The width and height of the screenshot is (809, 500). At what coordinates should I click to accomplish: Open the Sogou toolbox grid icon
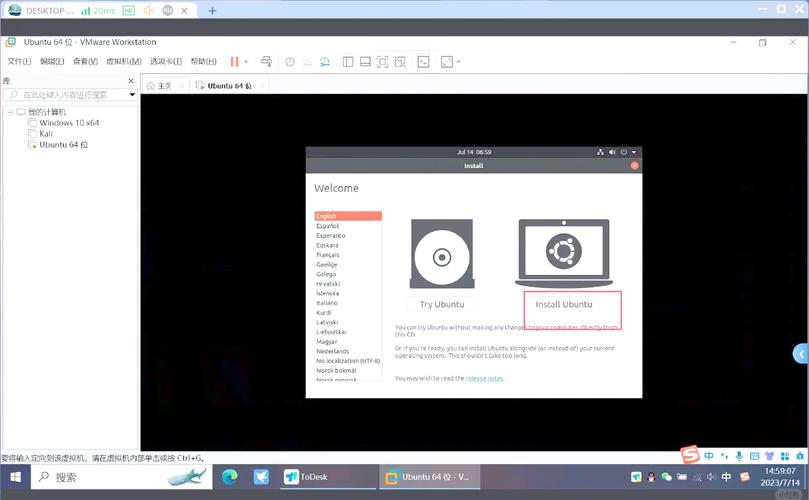coord(785,456)
